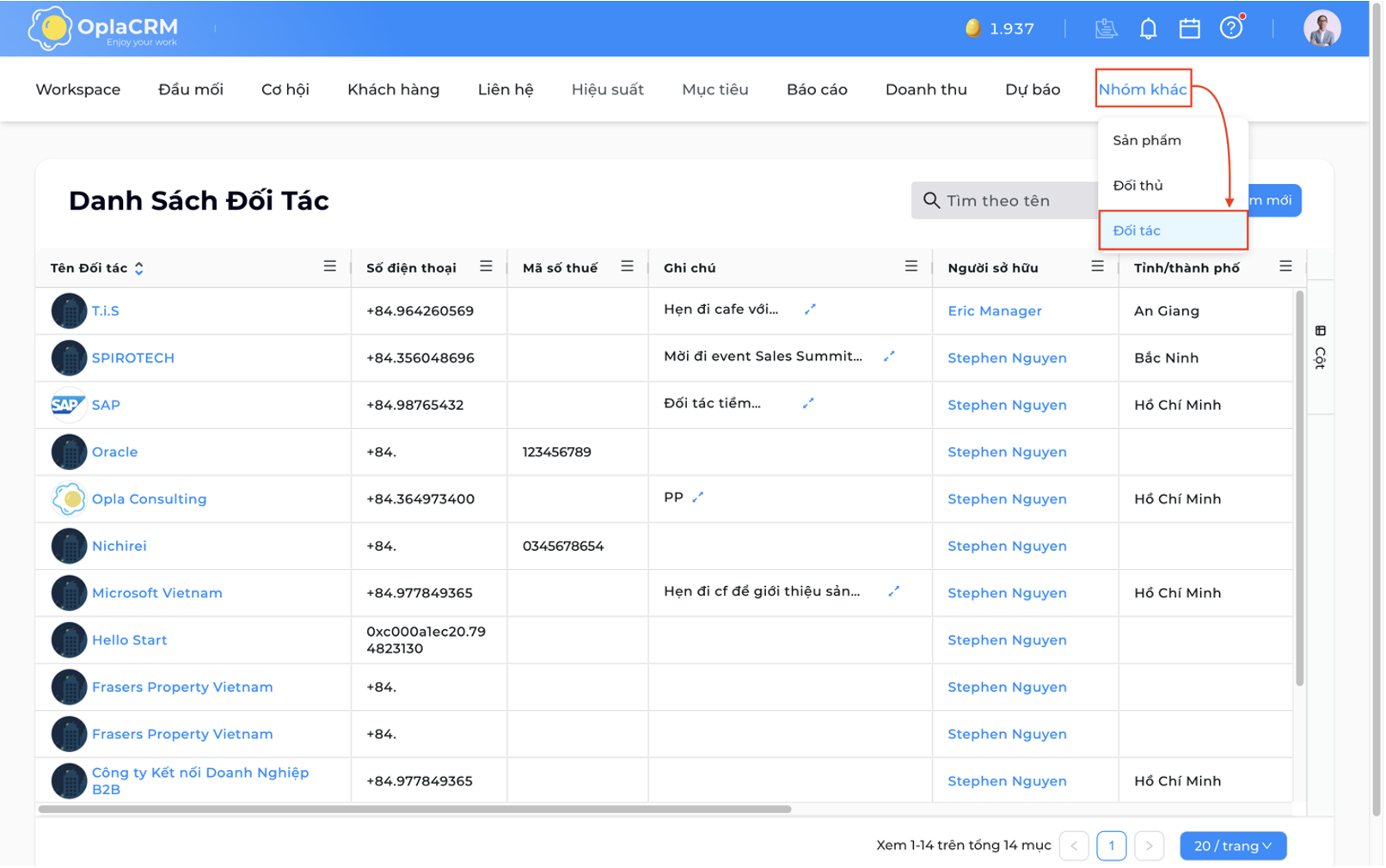Click the report chart icon in header

coord(1107,28)
